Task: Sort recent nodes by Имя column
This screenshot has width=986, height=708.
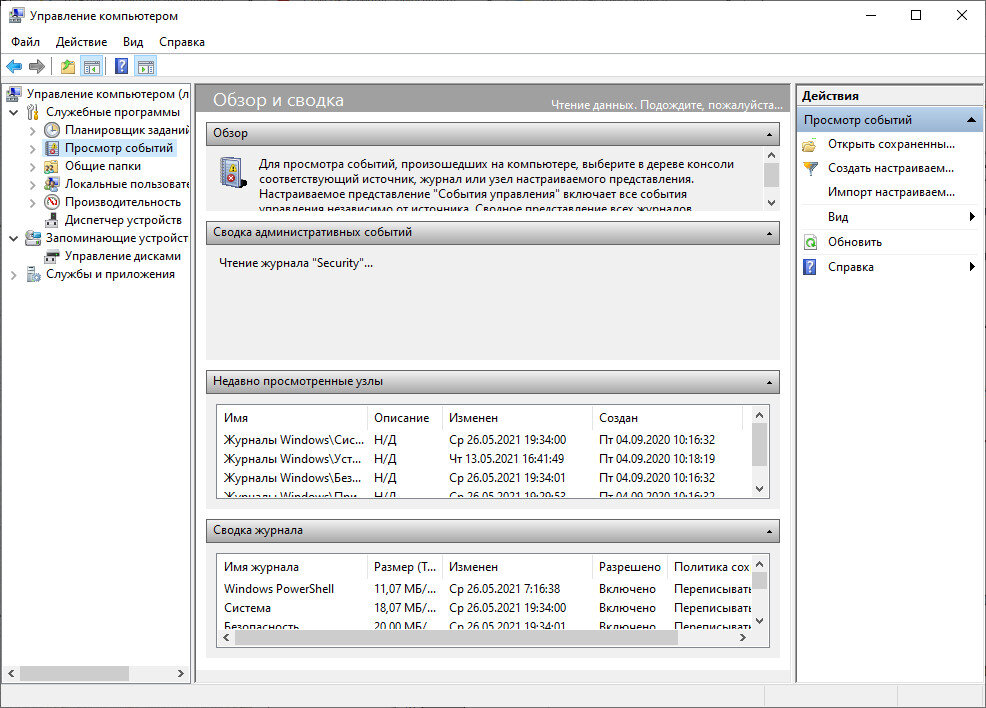Action: (x=292, y=418)
